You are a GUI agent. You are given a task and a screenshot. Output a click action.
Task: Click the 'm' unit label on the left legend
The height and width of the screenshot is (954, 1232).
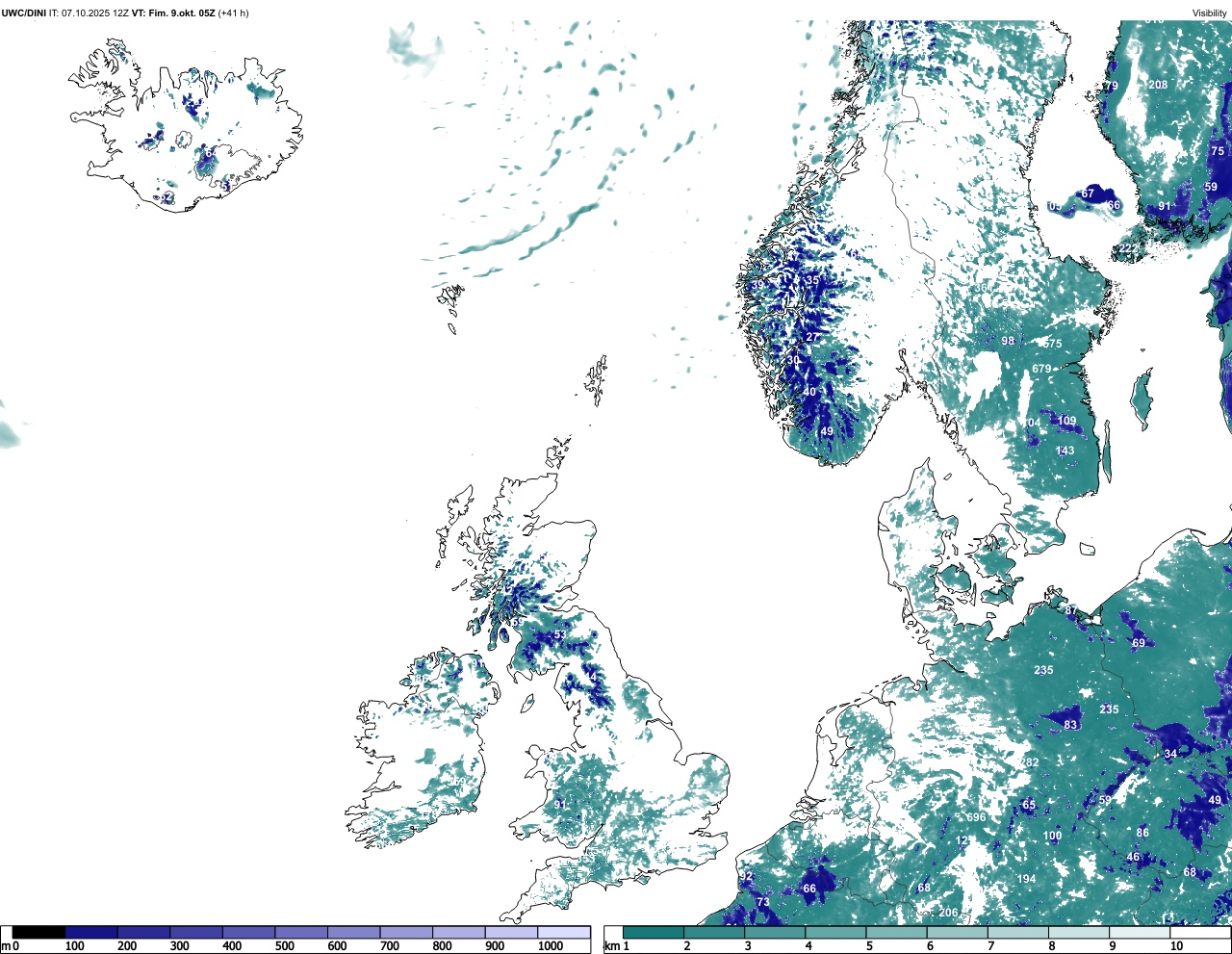point(6,946)
